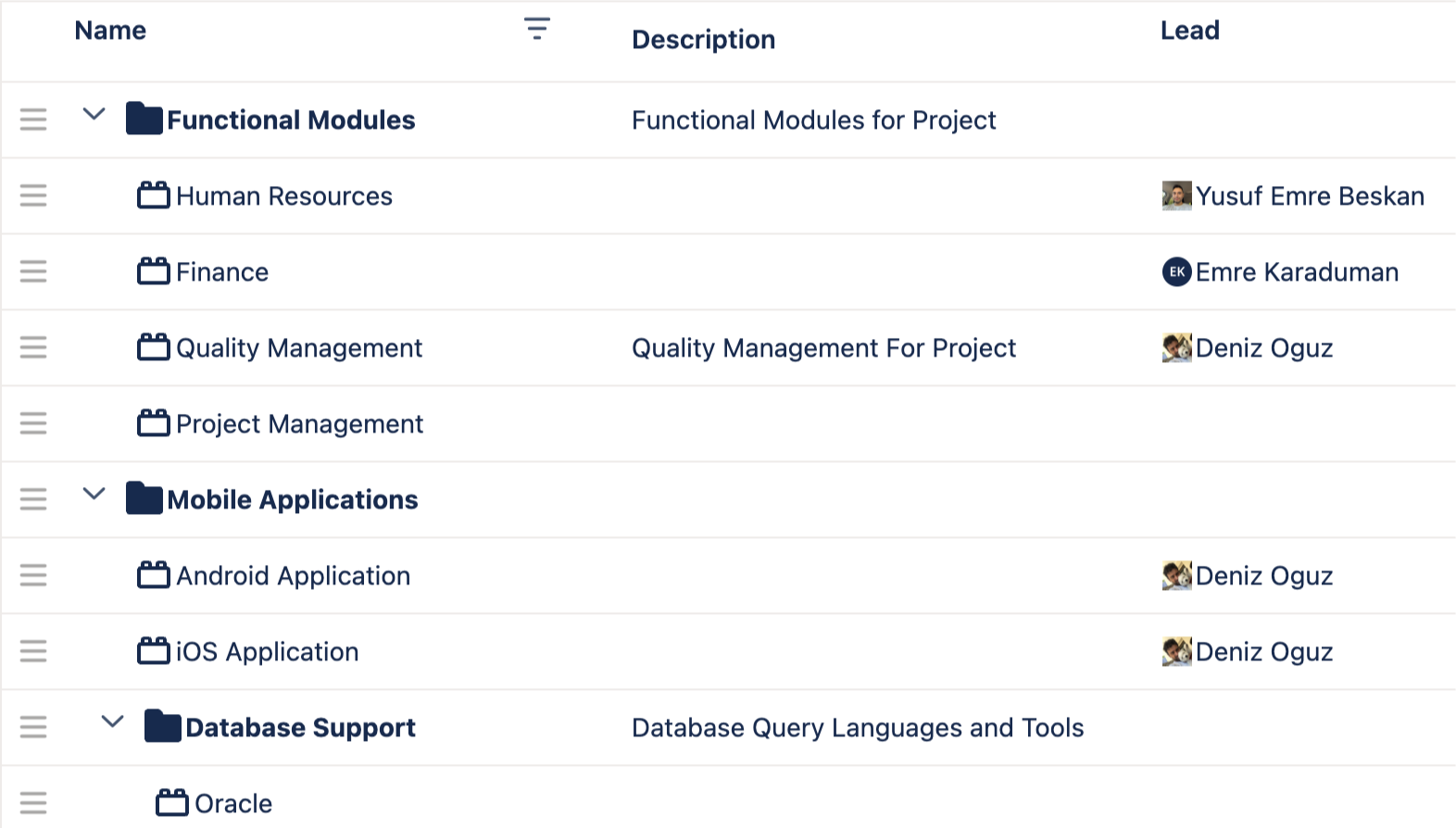
Task: Click the Finance component icon
Action: point(154,271)
